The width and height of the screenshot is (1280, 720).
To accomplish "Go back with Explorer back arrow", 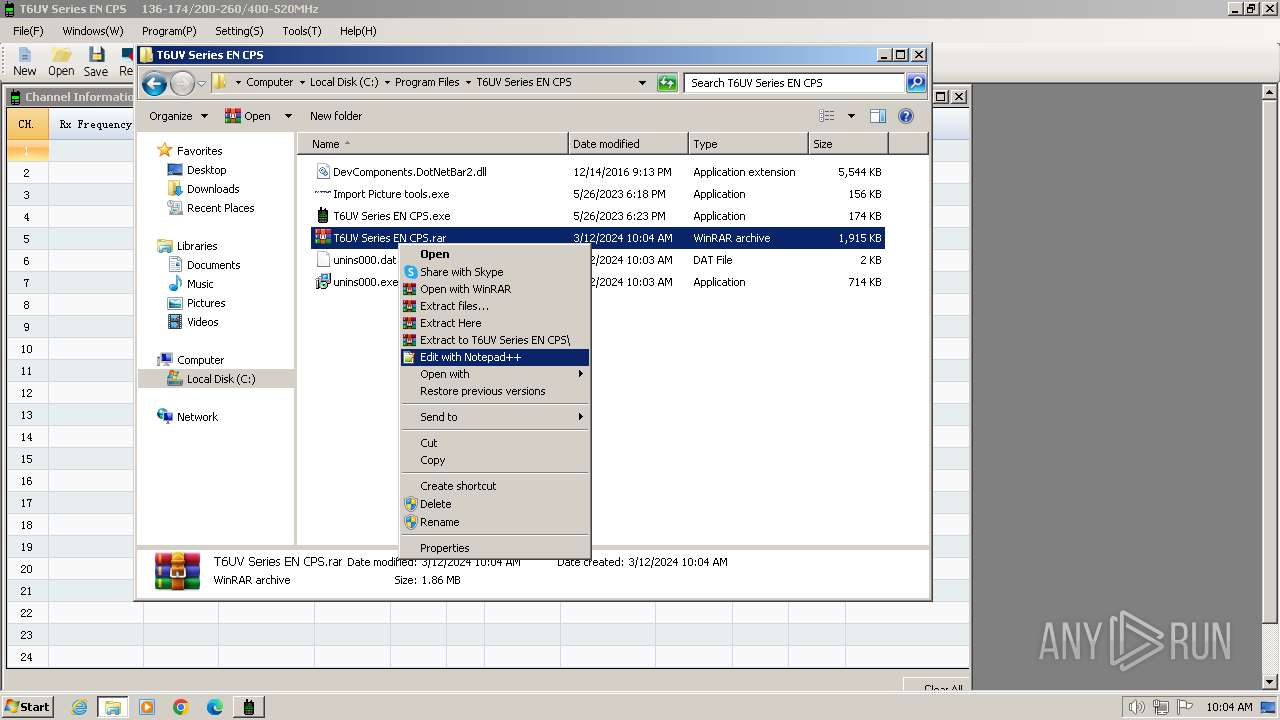I will point(154,83).
